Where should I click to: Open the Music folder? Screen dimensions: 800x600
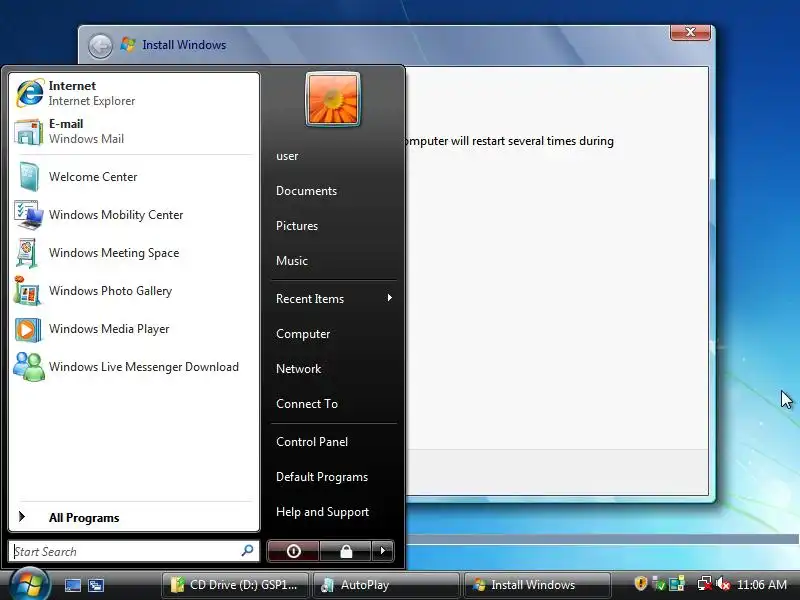291,261
